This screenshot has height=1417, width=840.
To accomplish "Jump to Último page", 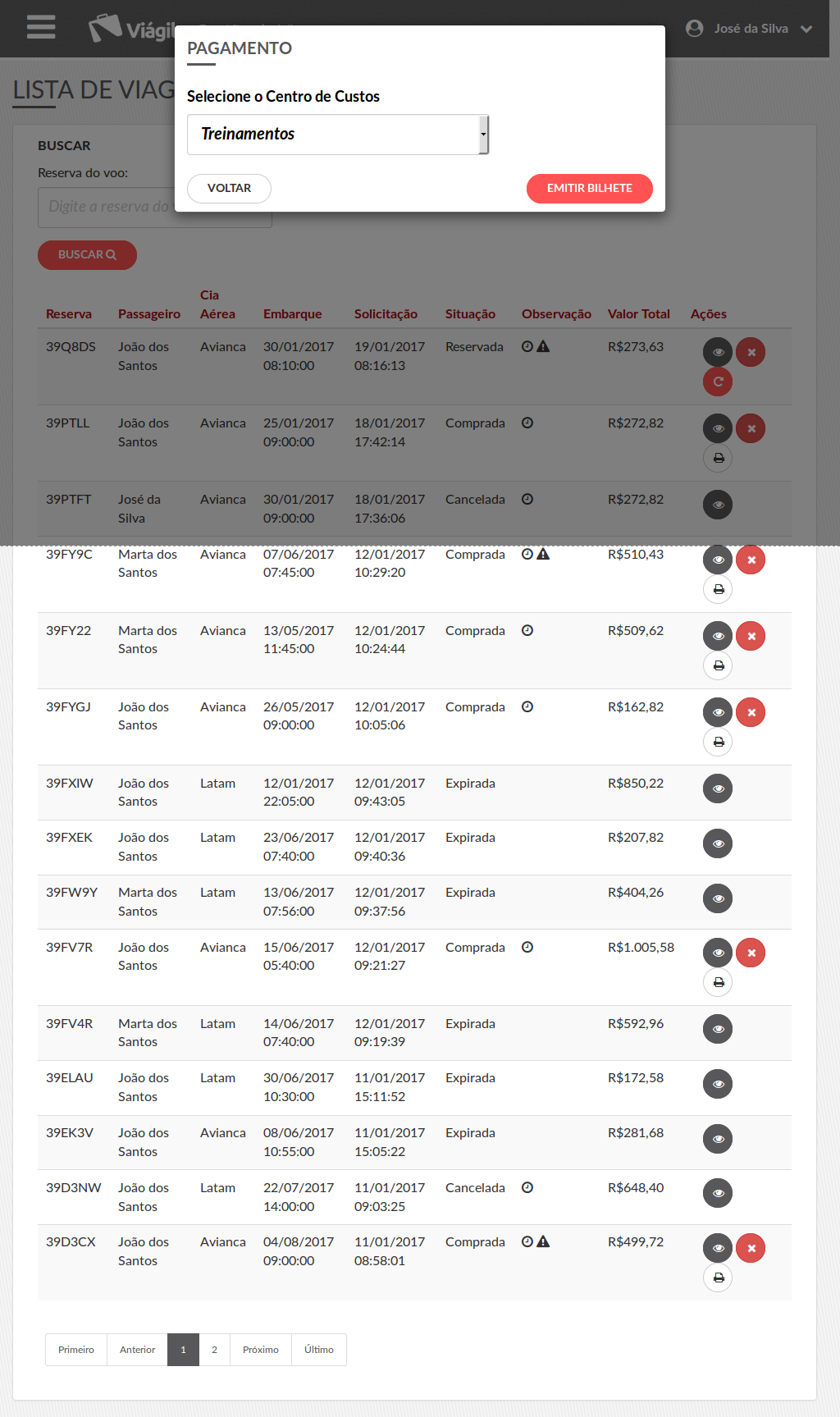I will tap(318, 1350).
